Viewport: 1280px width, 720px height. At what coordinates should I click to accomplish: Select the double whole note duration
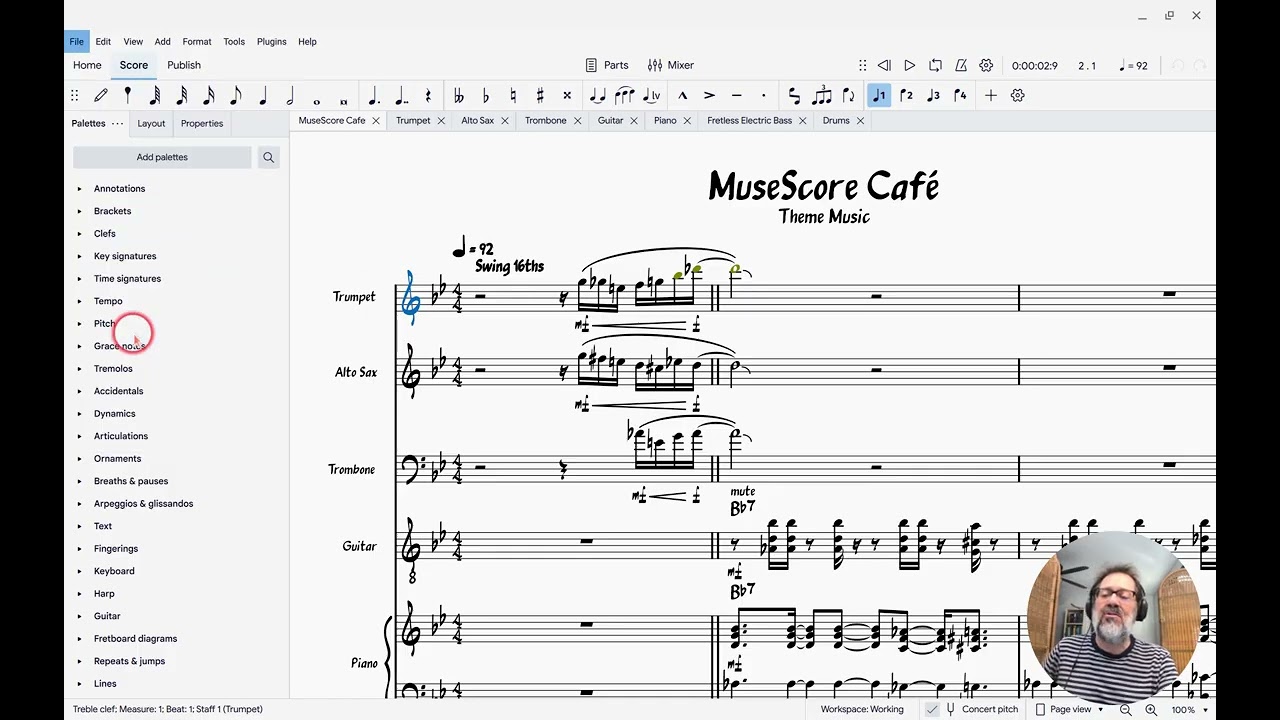(344, 100)
